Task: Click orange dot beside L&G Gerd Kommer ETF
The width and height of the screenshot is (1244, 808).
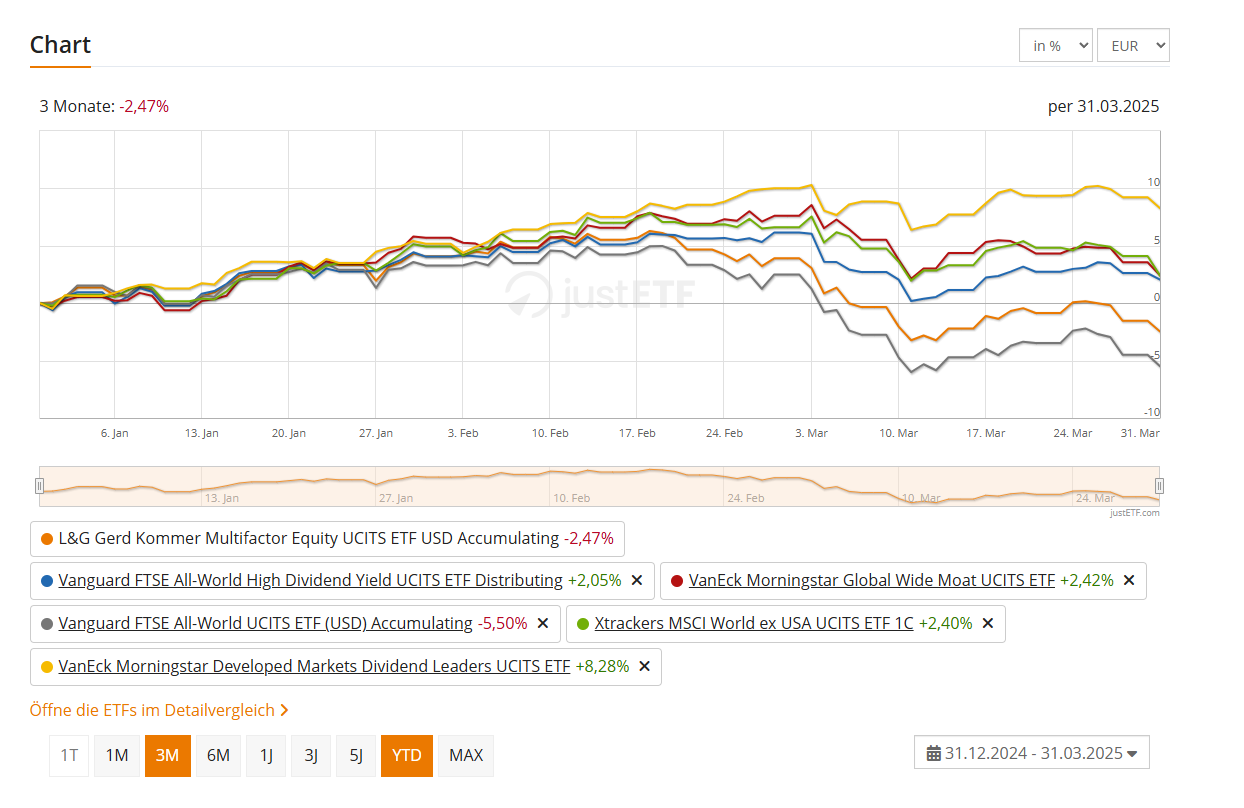Action: click(46, 538)
